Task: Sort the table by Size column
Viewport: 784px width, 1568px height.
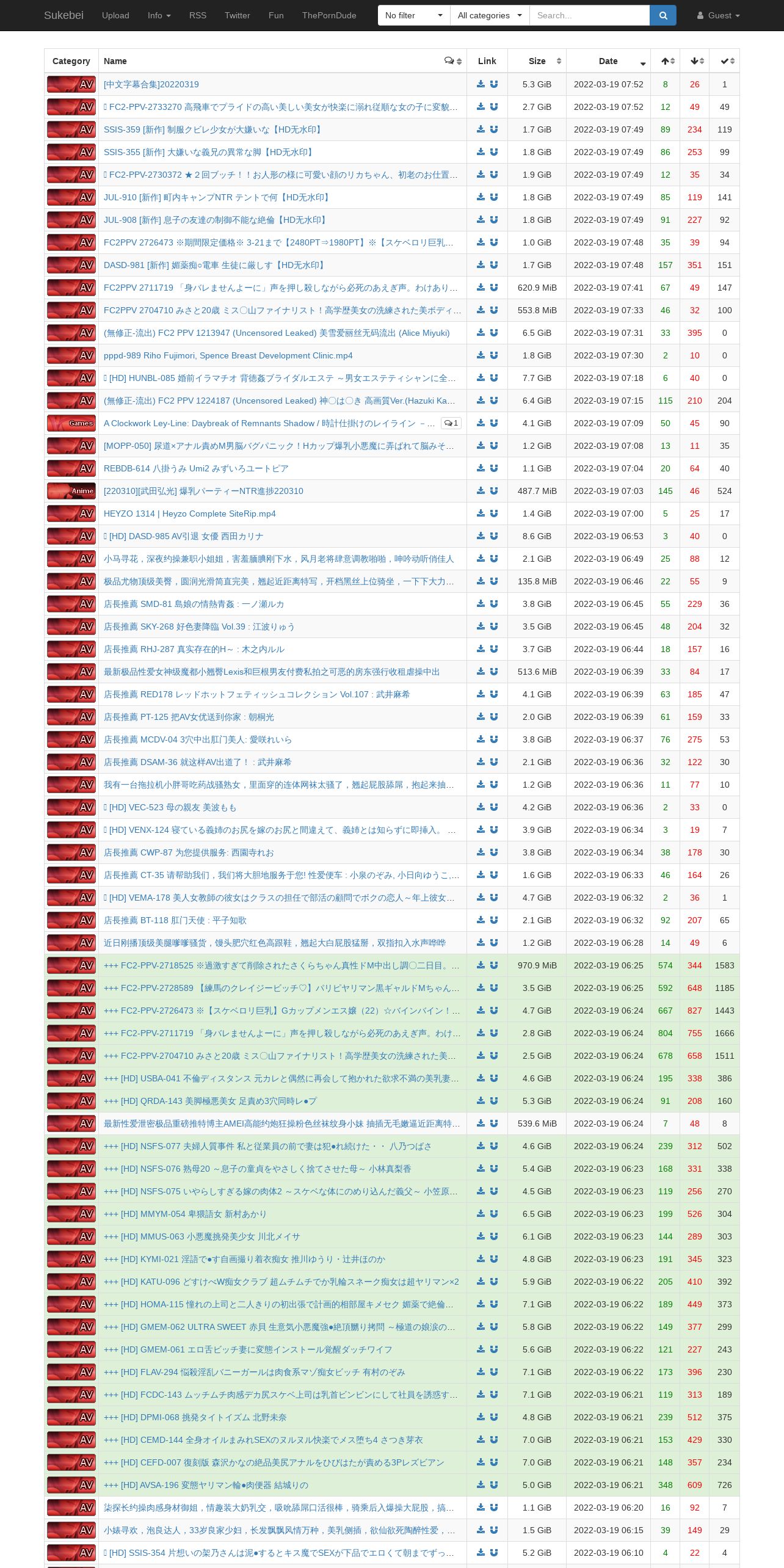Action: click(537, 61)
